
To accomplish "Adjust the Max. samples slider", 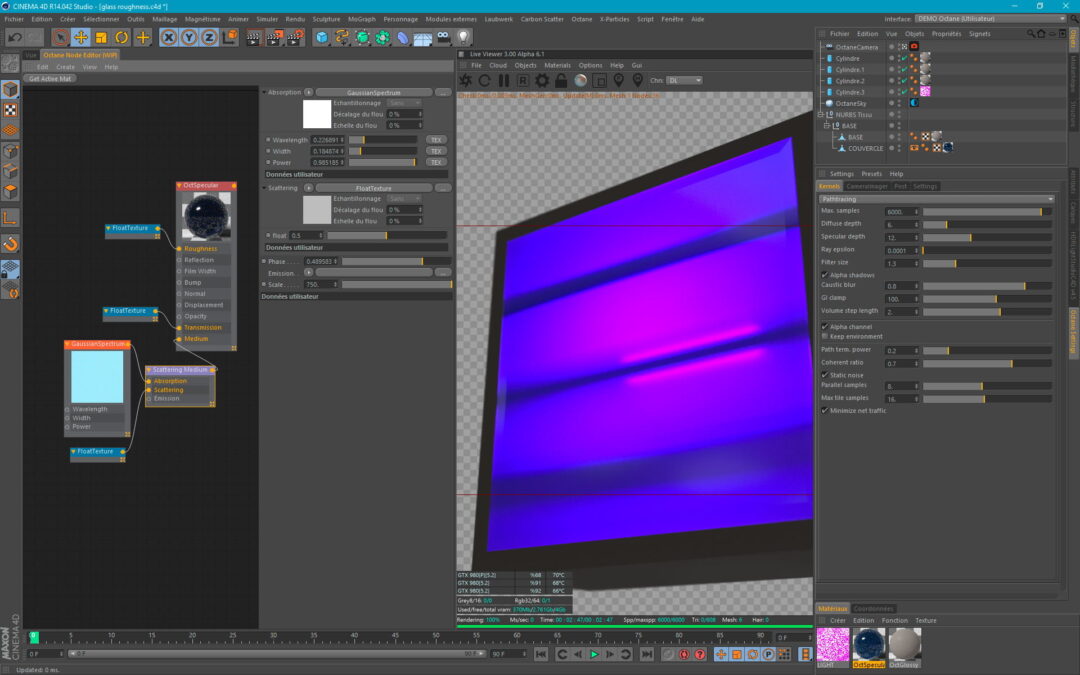I will pos(987,211).
